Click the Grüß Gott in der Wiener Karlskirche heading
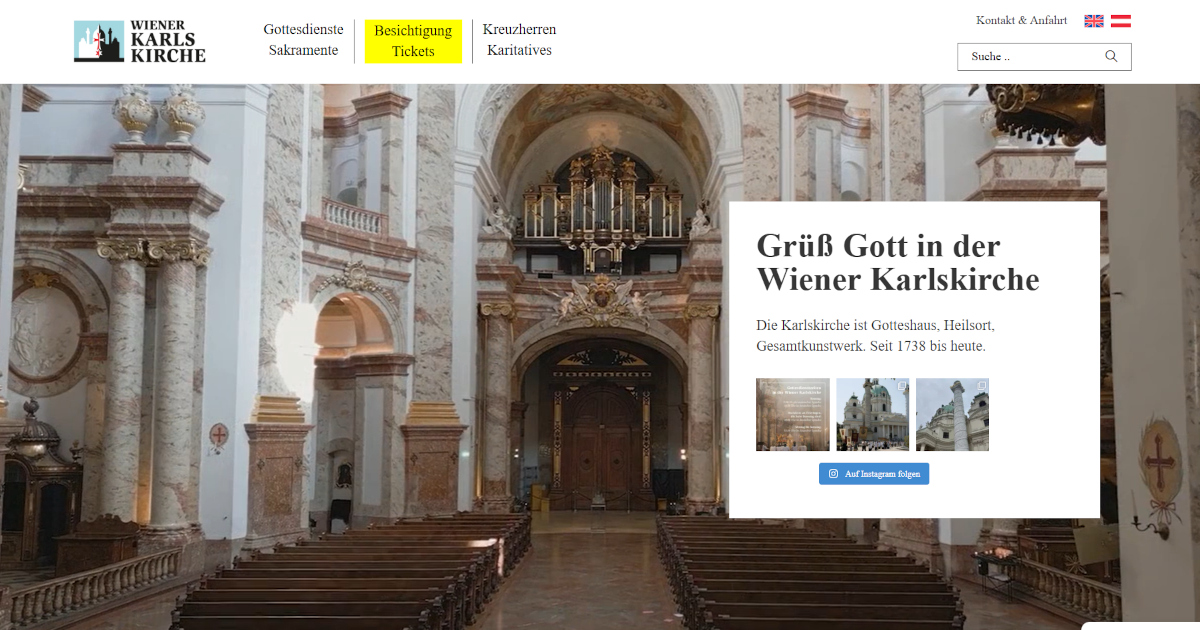Viewport: 1200px width, 630px height. 898,262
